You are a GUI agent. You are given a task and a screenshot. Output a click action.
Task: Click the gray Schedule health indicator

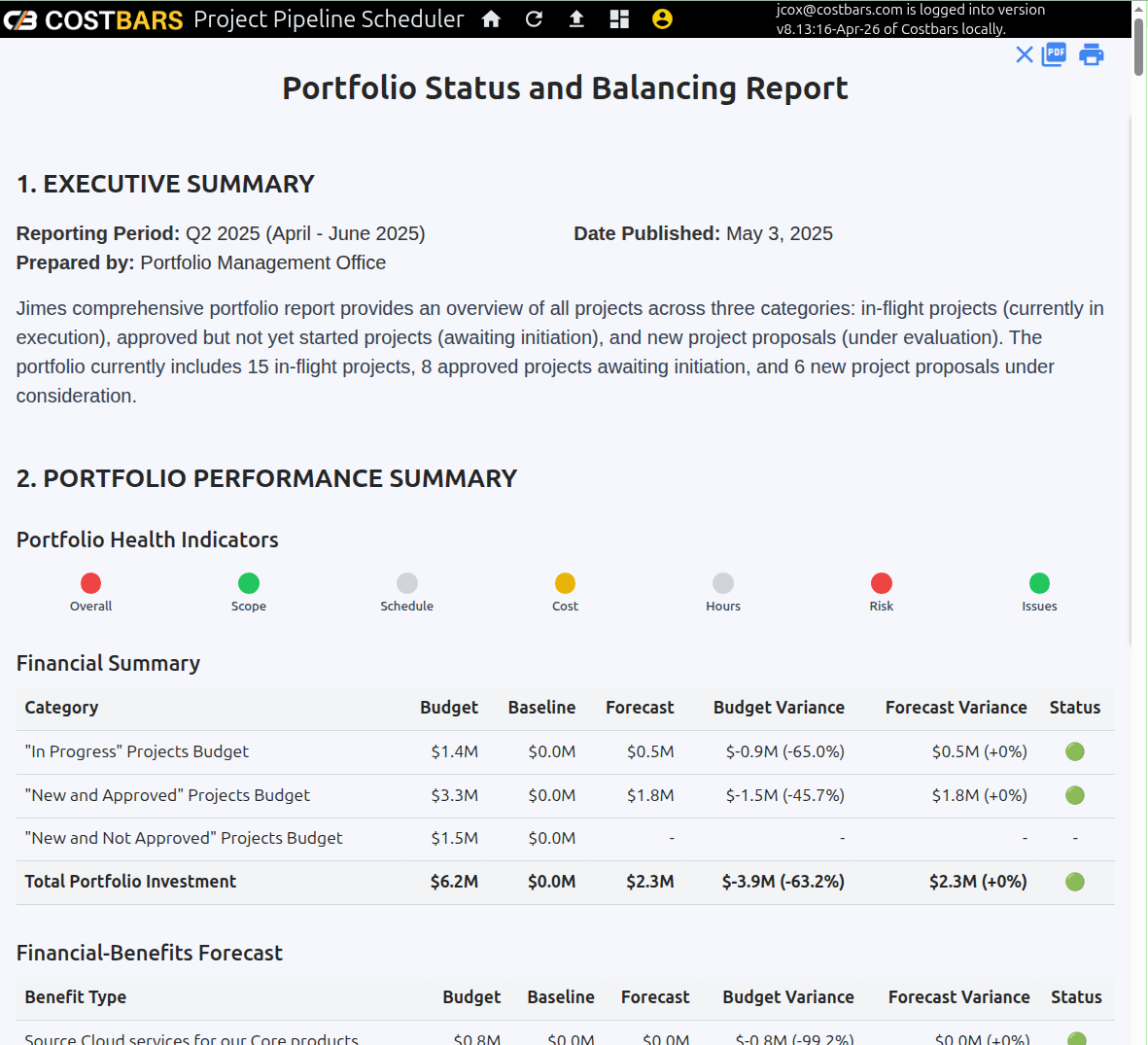(407, 583)
